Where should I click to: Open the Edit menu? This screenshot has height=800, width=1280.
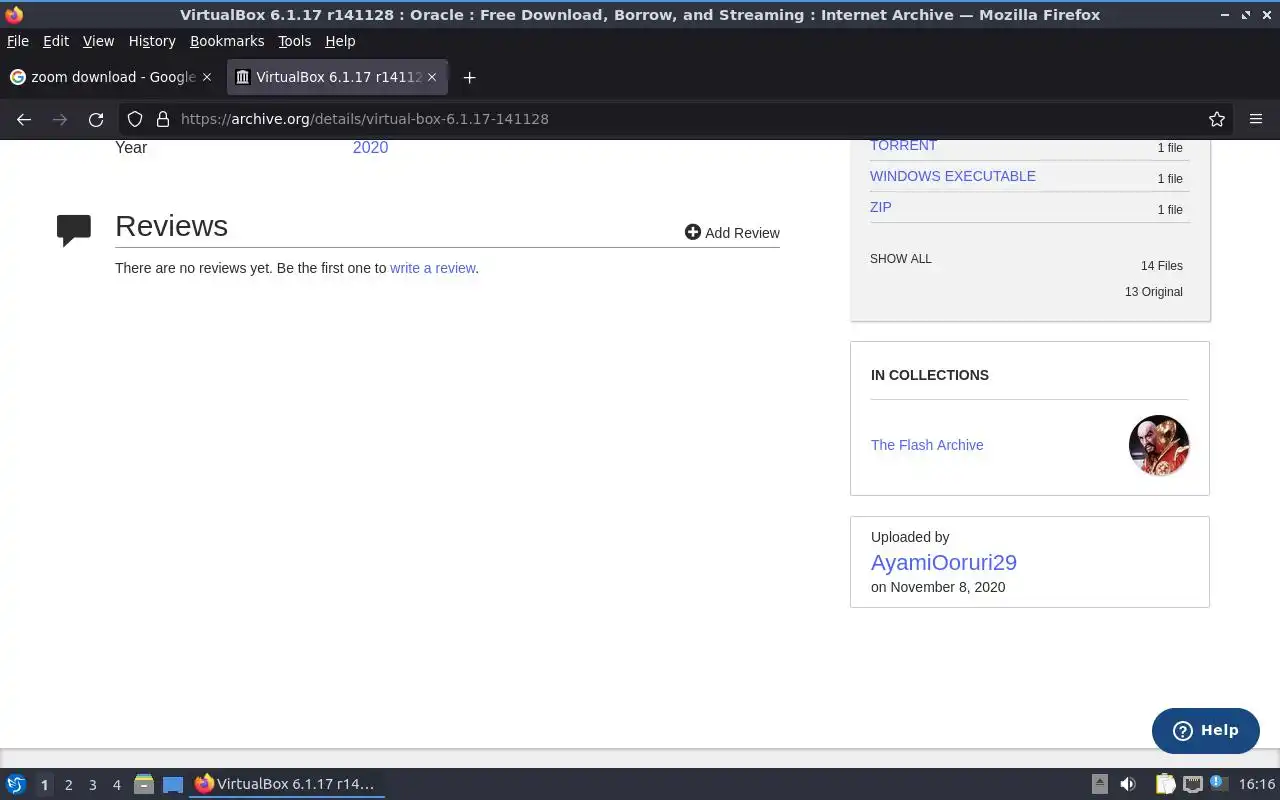point(56,41)
